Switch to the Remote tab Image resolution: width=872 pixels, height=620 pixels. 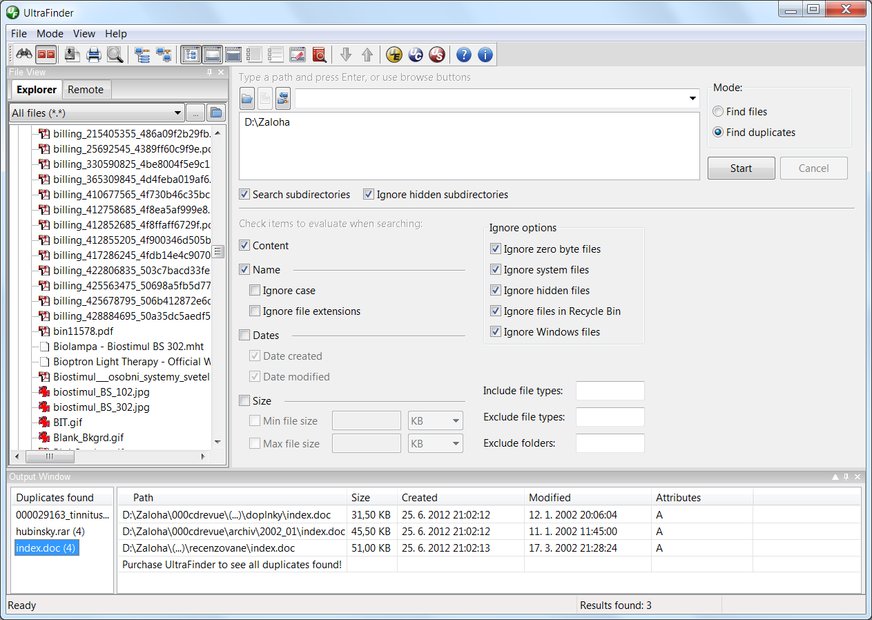(x=85, y=90)
